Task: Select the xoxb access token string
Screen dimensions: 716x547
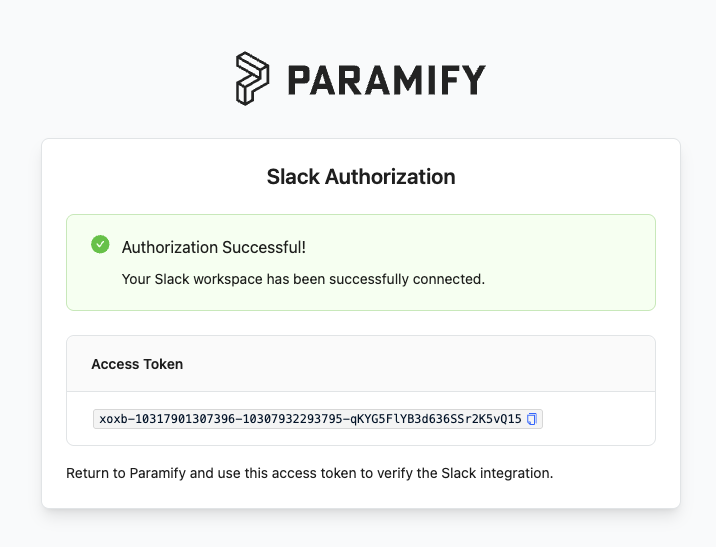Action: coord(310,419)
